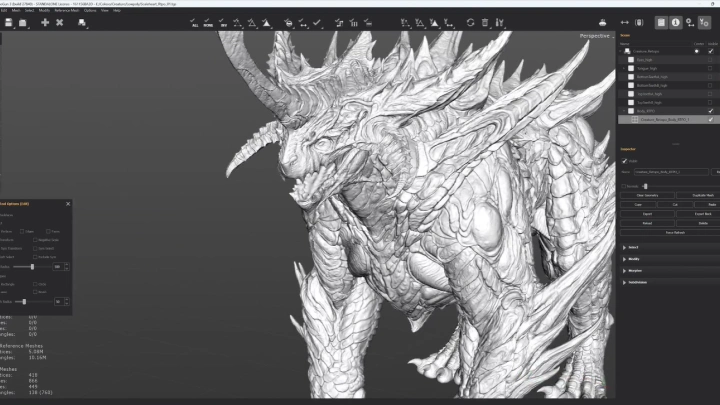This screenshot has height=405, width=720.
Task: Enable the Negative Scale checkbox
Action: point(35,240)
